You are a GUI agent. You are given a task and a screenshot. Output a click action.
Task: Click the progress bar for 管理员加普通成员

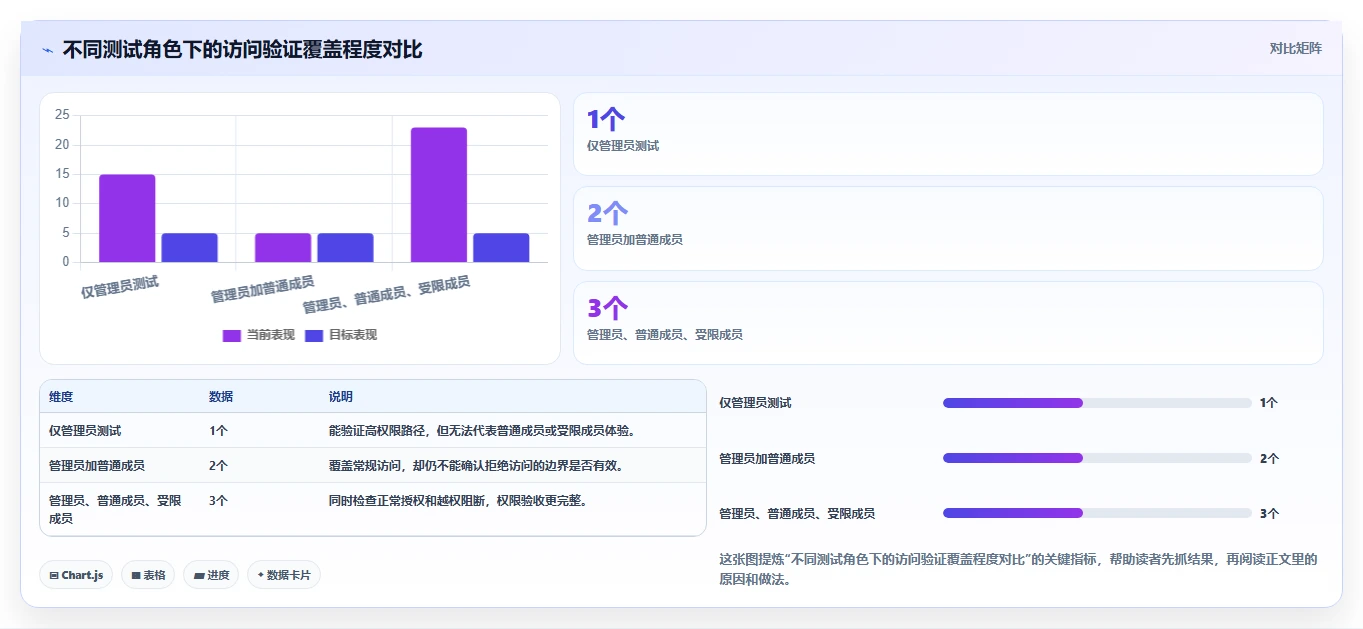pyautogui.click(x=1097, y=458)
